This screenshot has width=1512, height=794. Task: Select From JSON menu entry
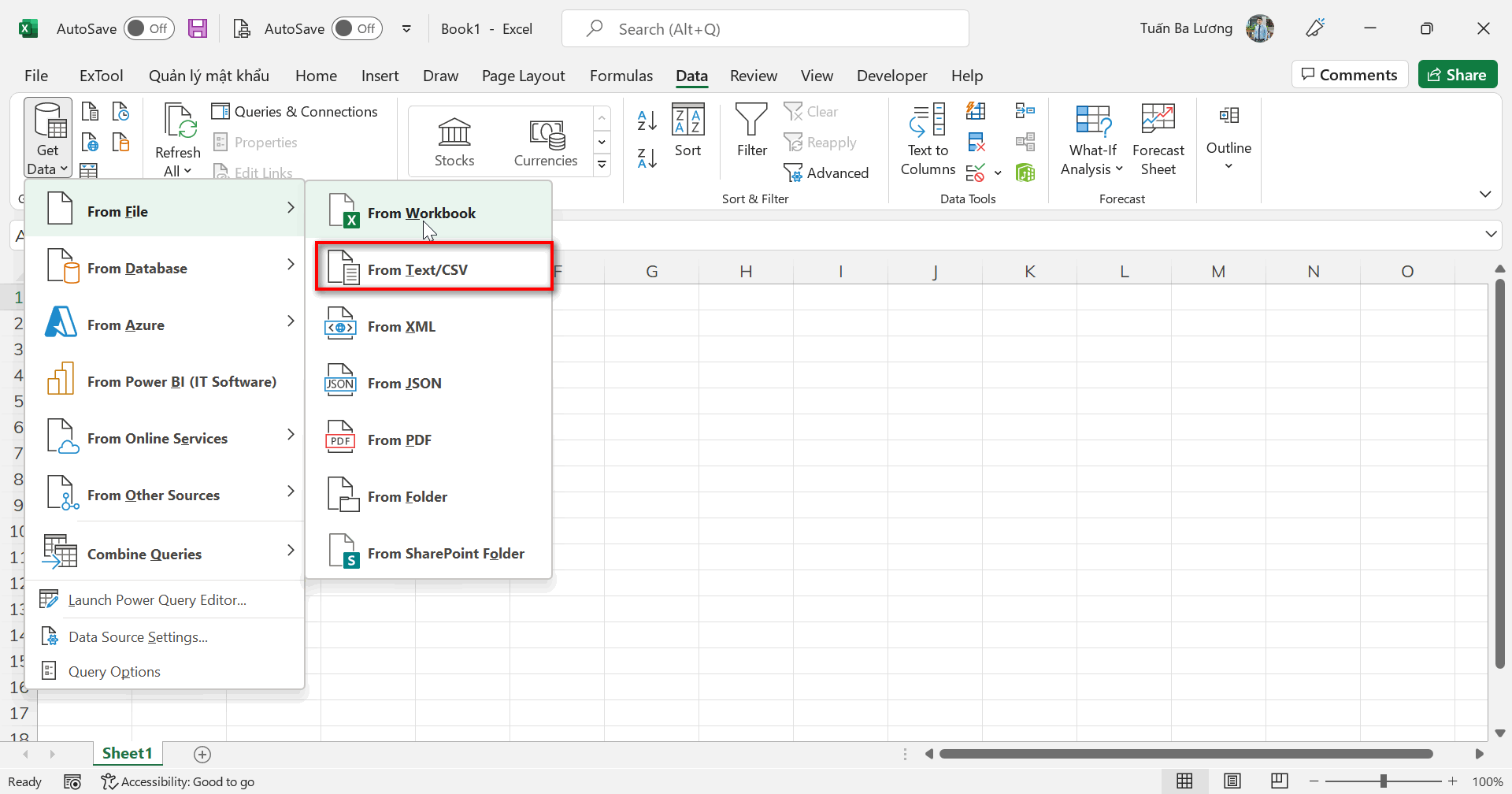pos(429,383)
